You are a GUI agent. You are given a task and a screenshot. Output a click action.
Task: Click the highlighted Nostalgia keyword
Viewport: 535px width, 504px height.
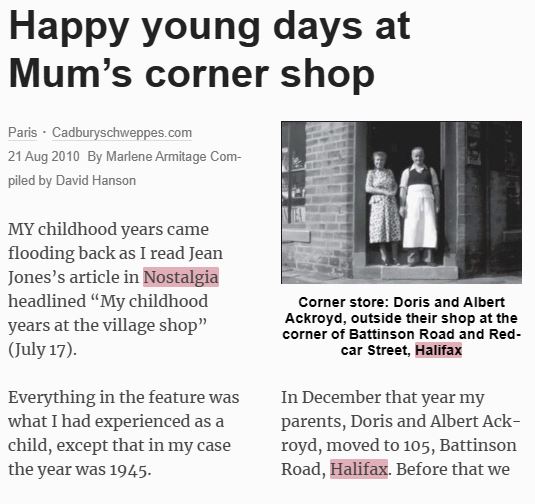click(x=181, y=277)
